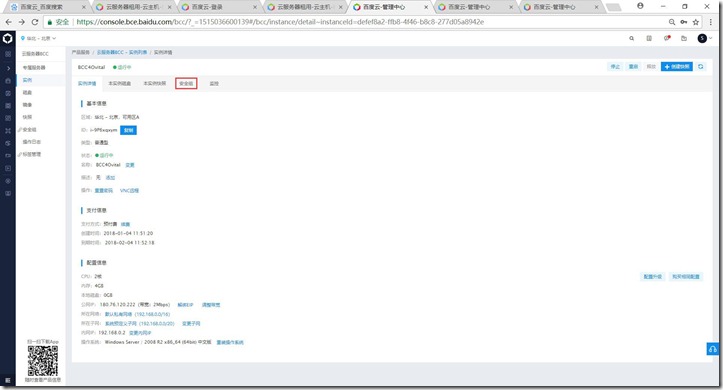Click the Baidu Cloud hexagon logo
This screenshot has width=723, height=390.
pyautogui.click(x=7, y=38)
